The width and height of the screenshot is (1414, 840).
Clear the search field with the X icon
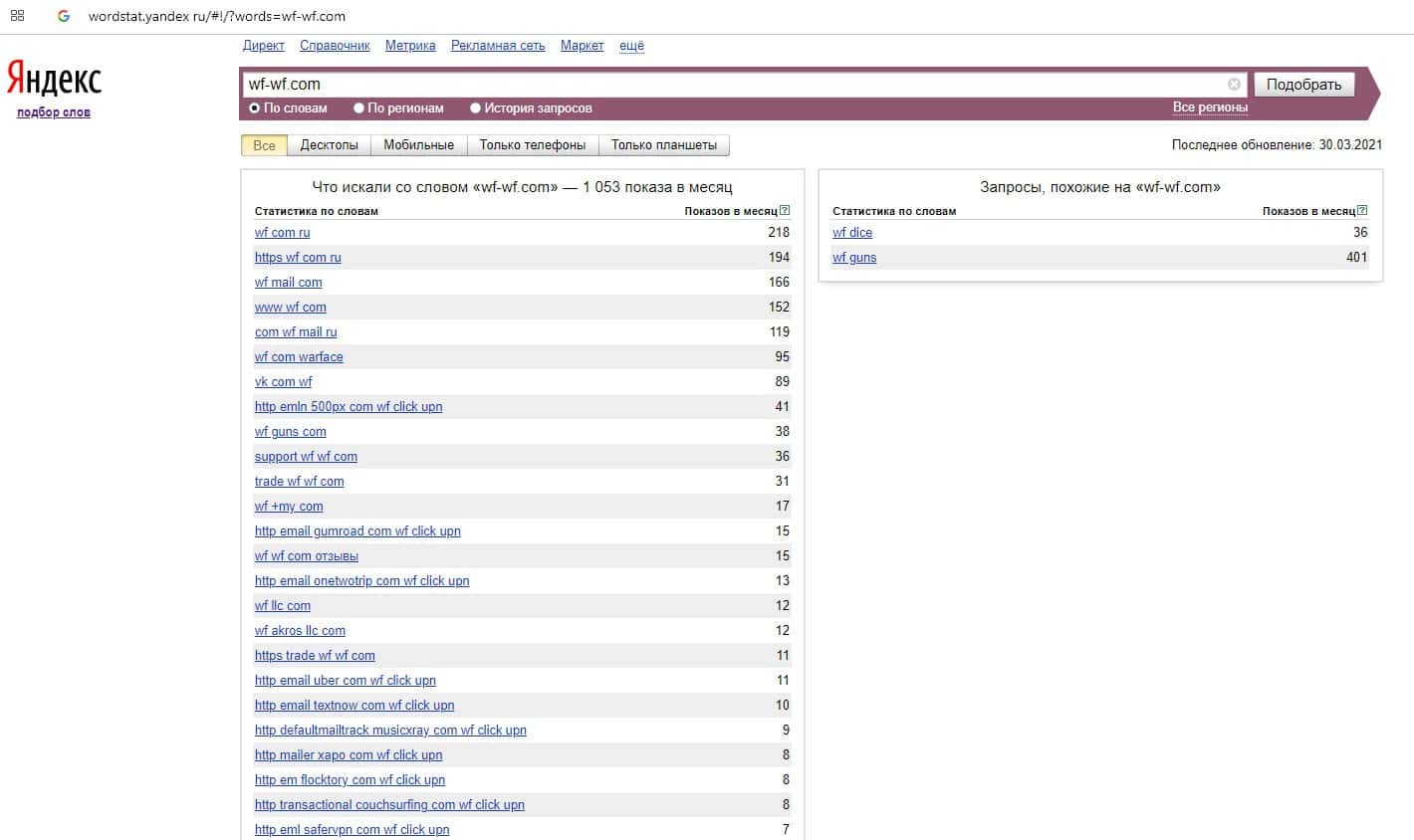(1234, 85)
